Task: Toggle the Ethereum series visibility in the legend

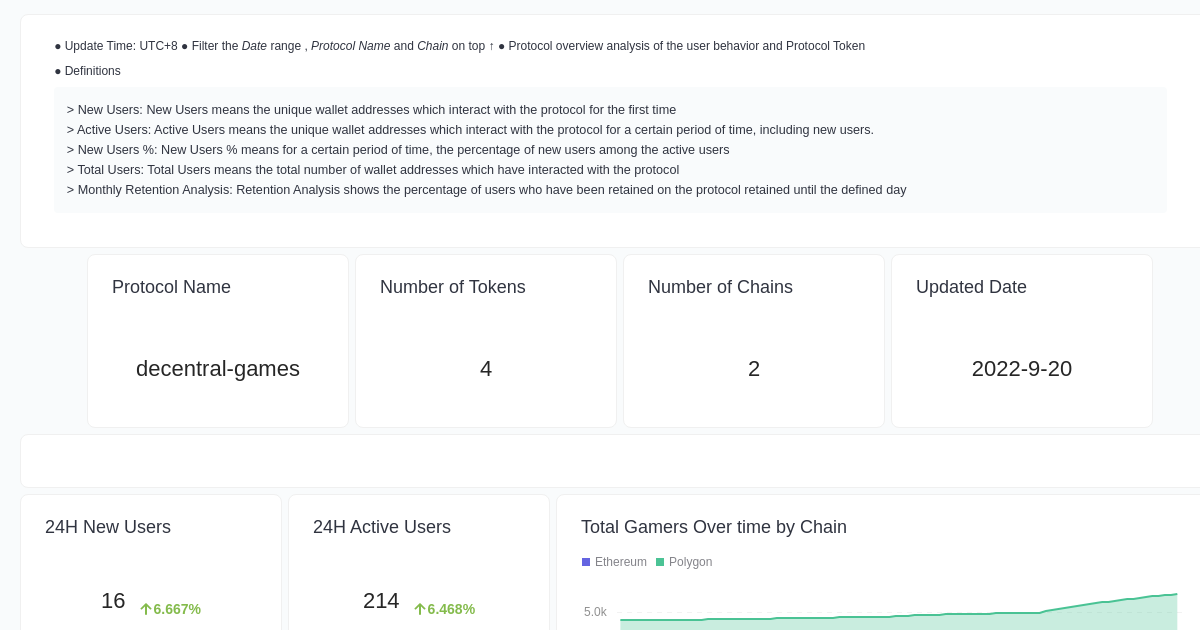Action: point(613,562)
